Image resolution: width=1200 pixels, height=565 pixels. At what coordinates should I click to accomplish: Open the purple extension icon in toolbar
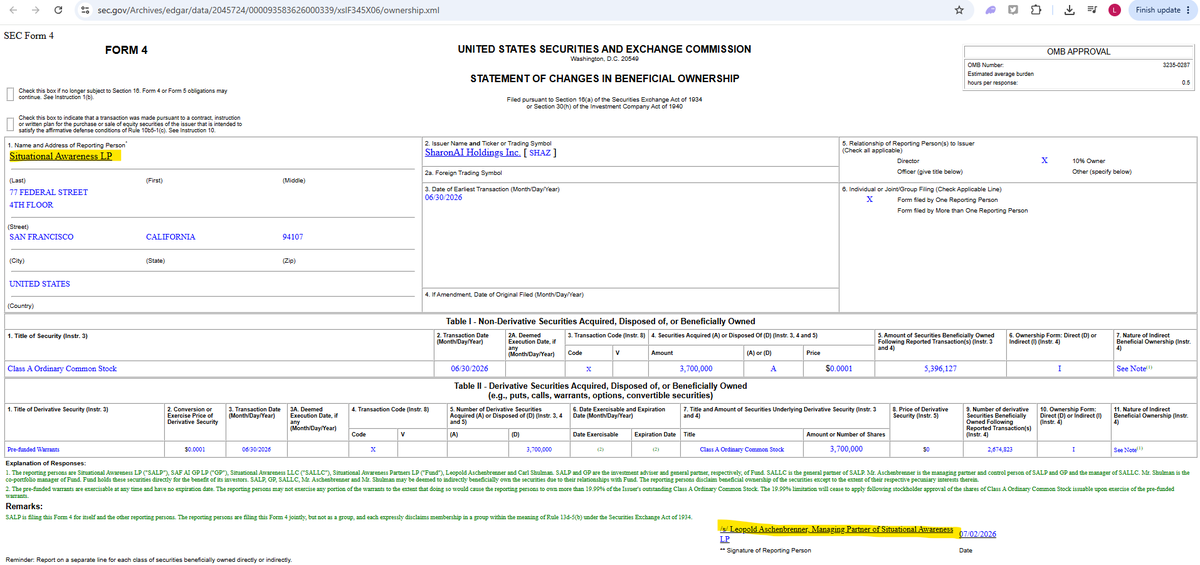click(992, 10)
